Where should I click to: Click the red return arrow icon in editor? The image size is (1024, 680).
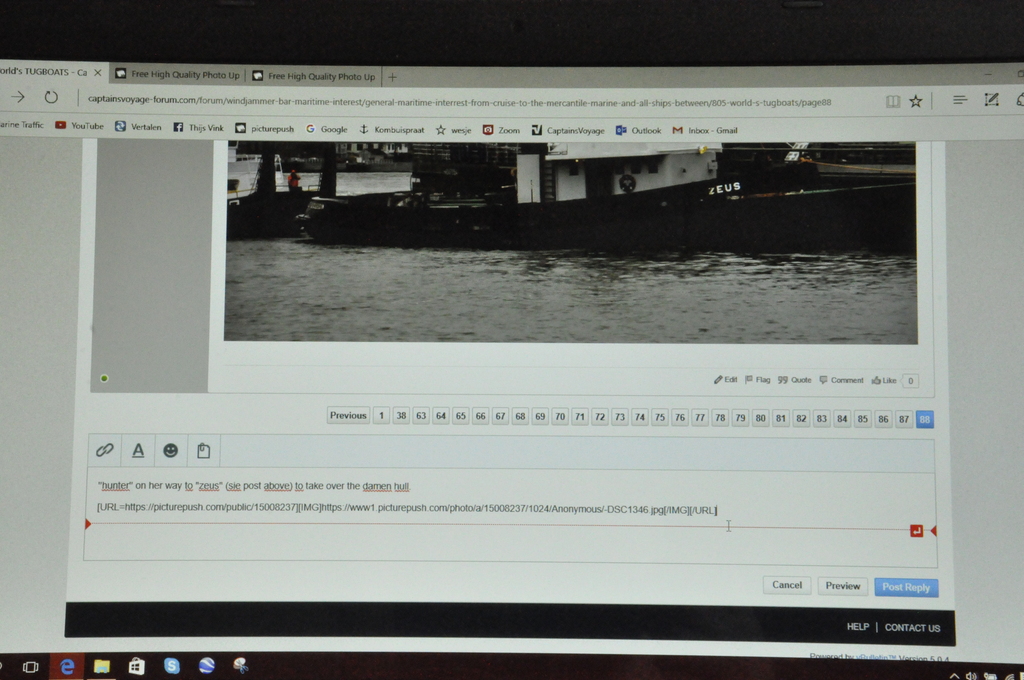[x=916, y=530]
